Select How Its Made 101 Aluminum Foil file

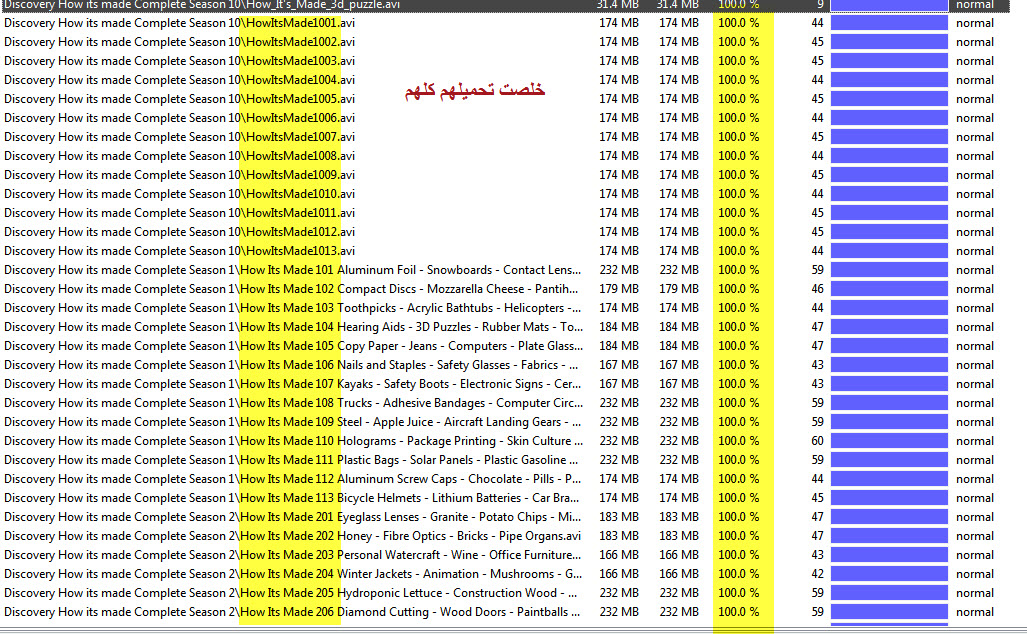[x=293, y=270]
